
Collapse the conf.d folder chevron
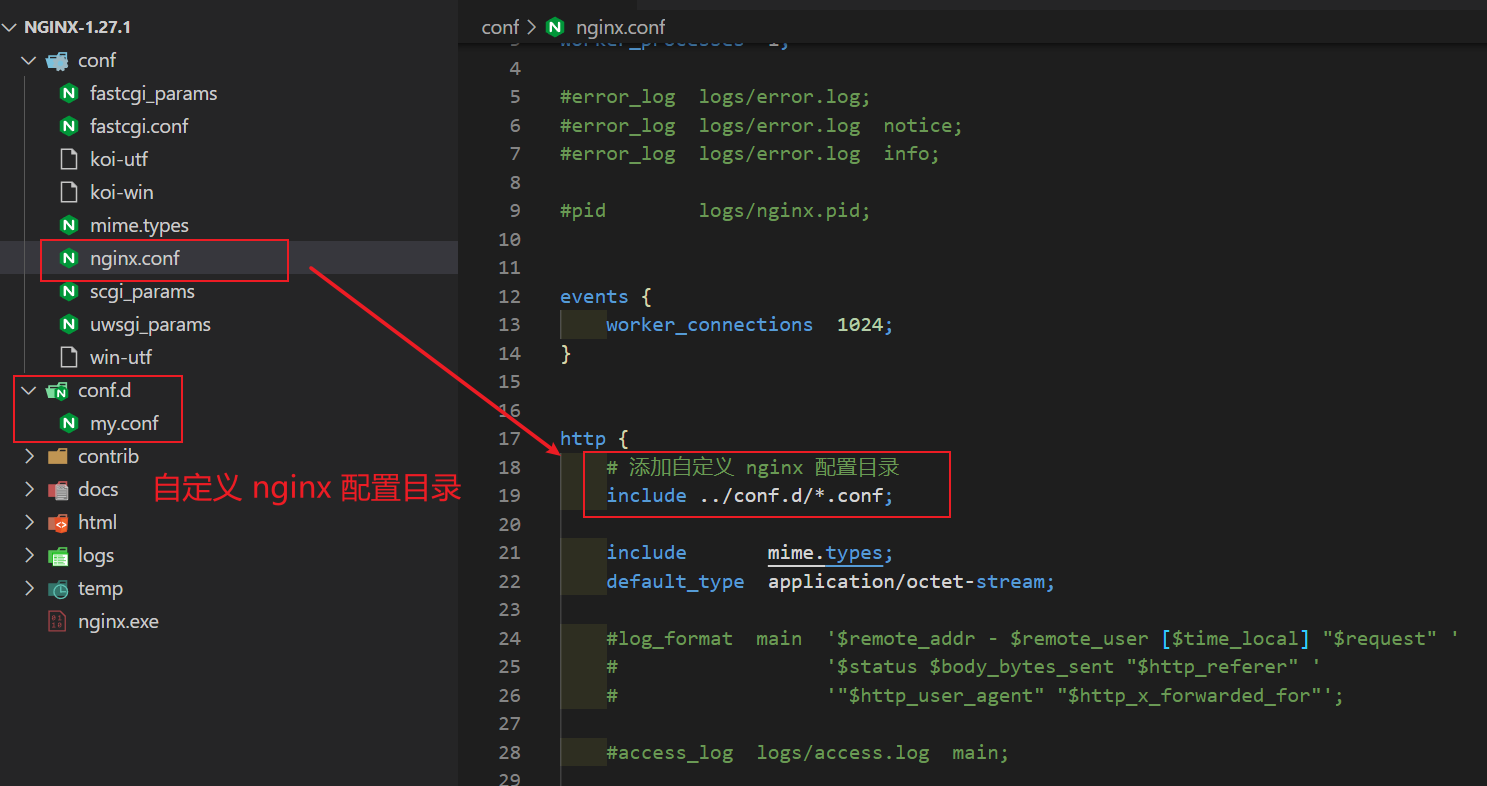coord(29,390)
